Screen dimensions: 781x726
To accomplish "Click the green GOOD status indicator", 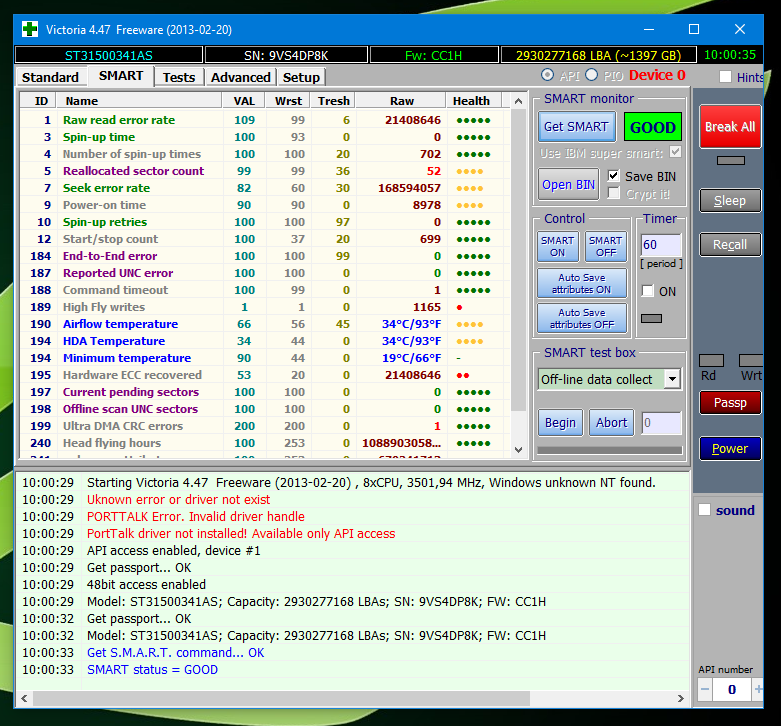I will click(x=652, y=127).
